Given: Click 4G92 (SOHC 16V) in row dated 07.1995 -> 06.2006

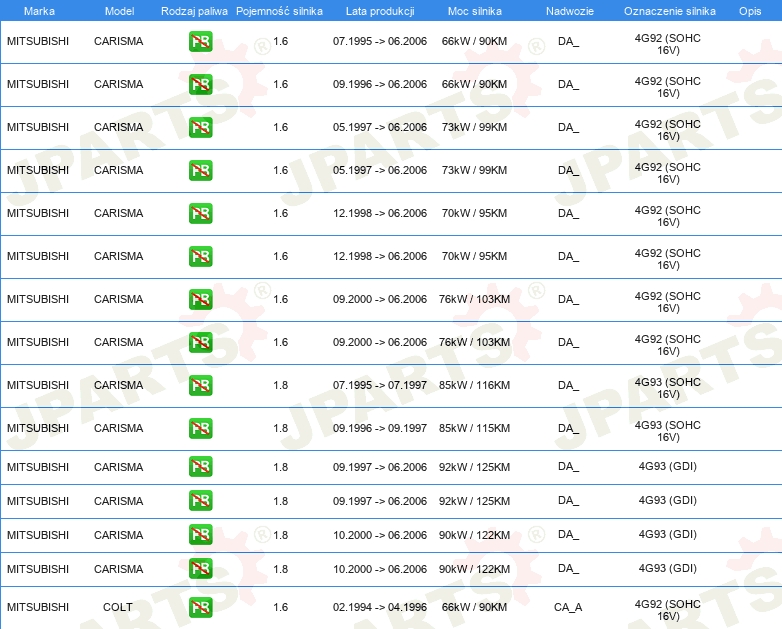Looking at the screenshot, I should point(668,44).
